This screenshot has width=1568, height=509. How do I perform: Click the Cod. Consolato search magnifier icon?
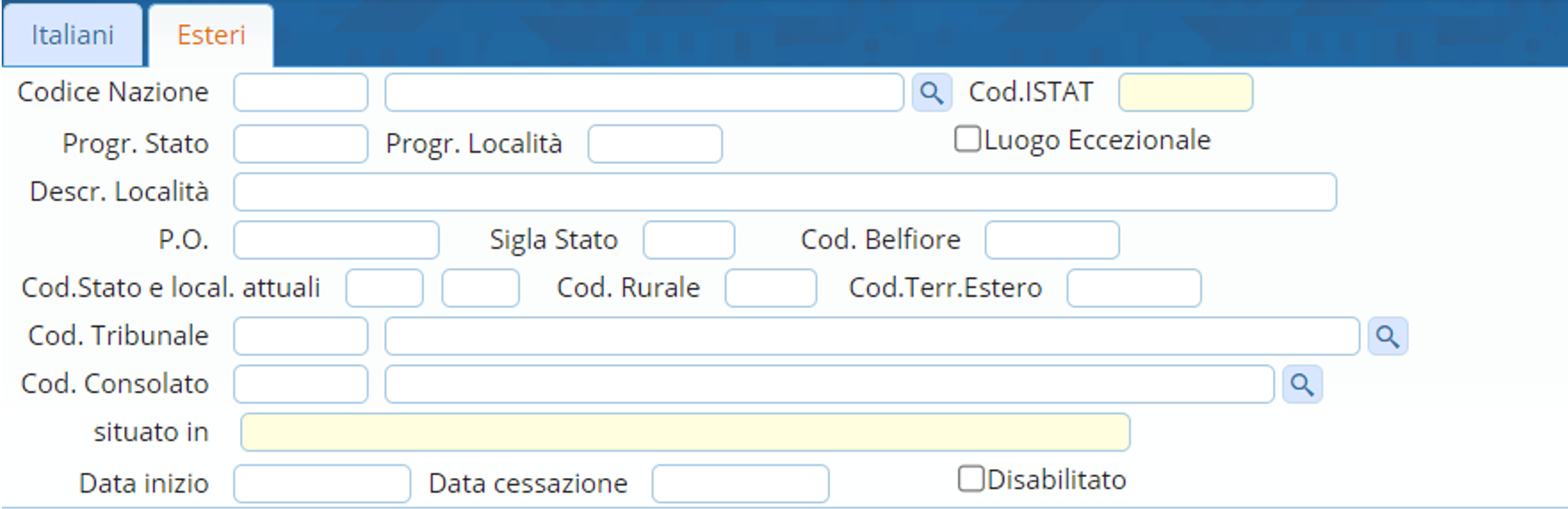pos(1302,385)
